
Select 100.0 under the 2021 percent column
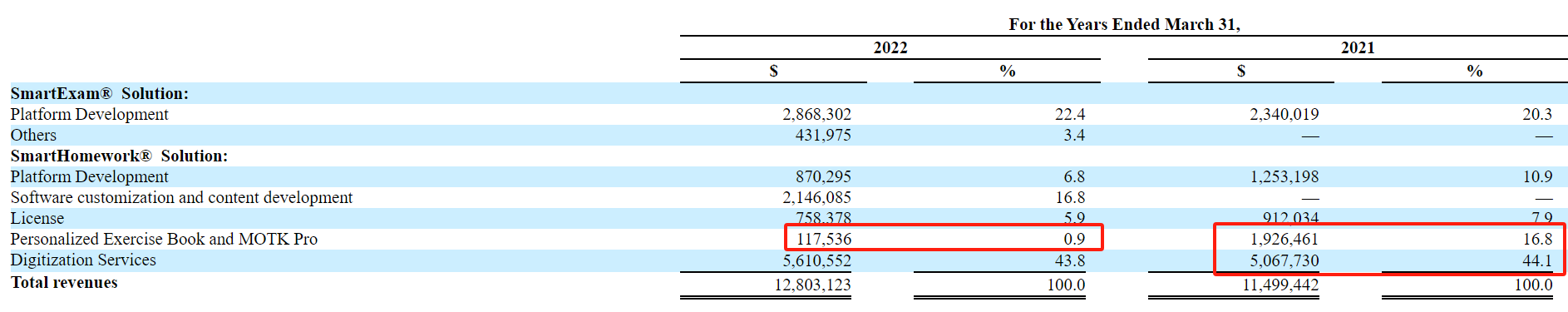1533,285
